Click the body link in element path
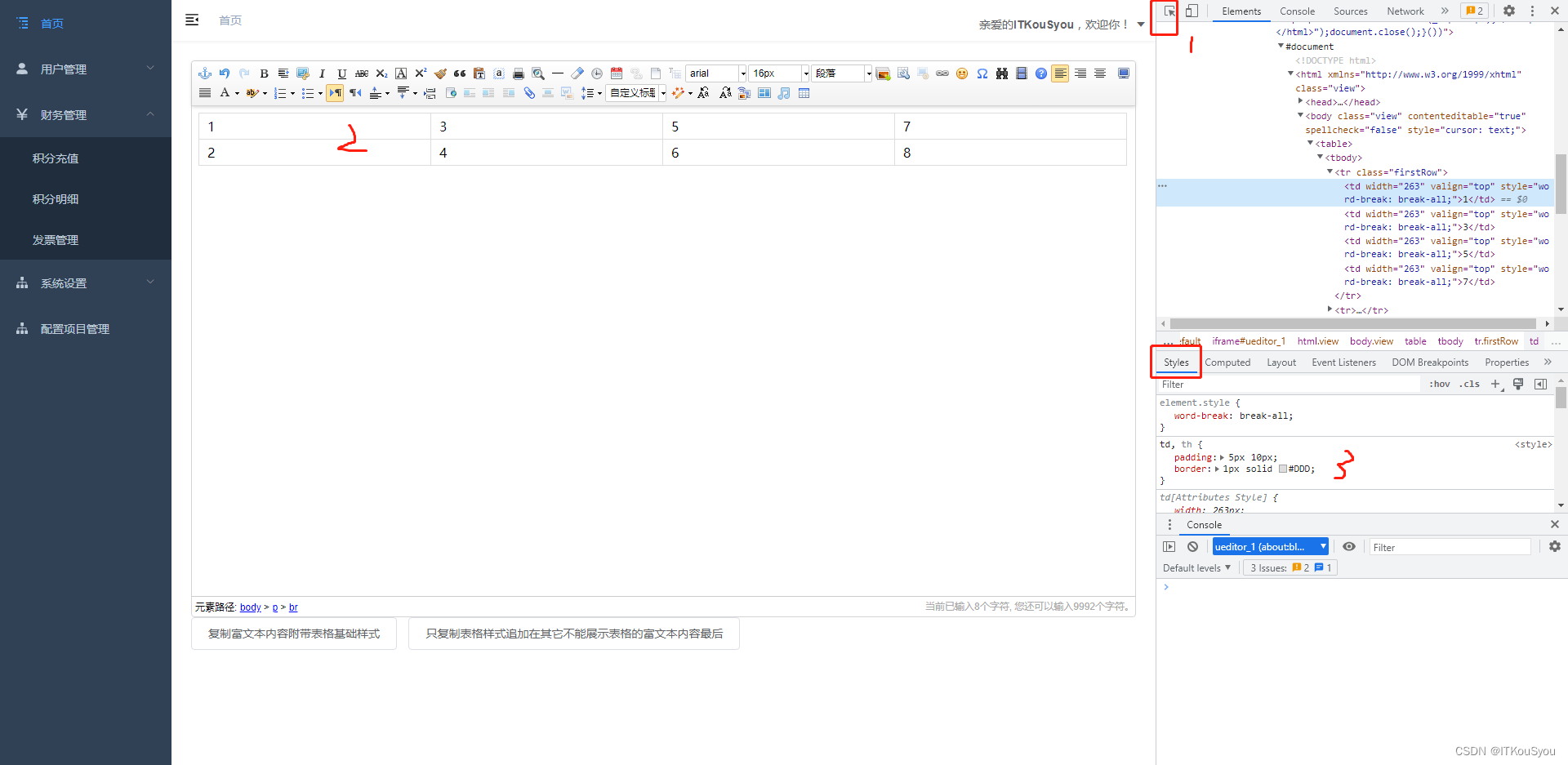Viewport: 1568px width, 765px height. click(x=251, y=607)
